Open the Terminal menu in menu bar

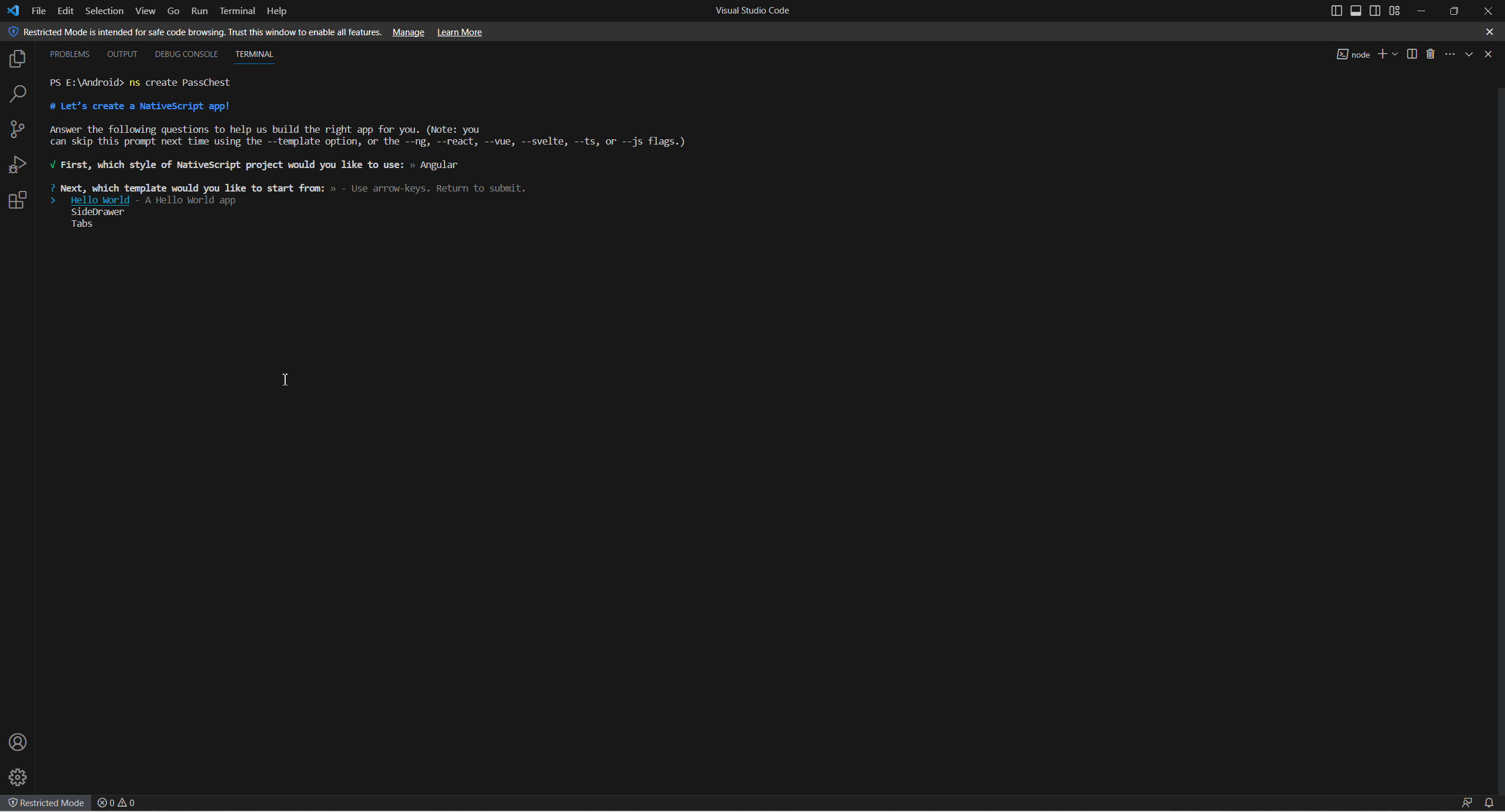click(237, 11)
